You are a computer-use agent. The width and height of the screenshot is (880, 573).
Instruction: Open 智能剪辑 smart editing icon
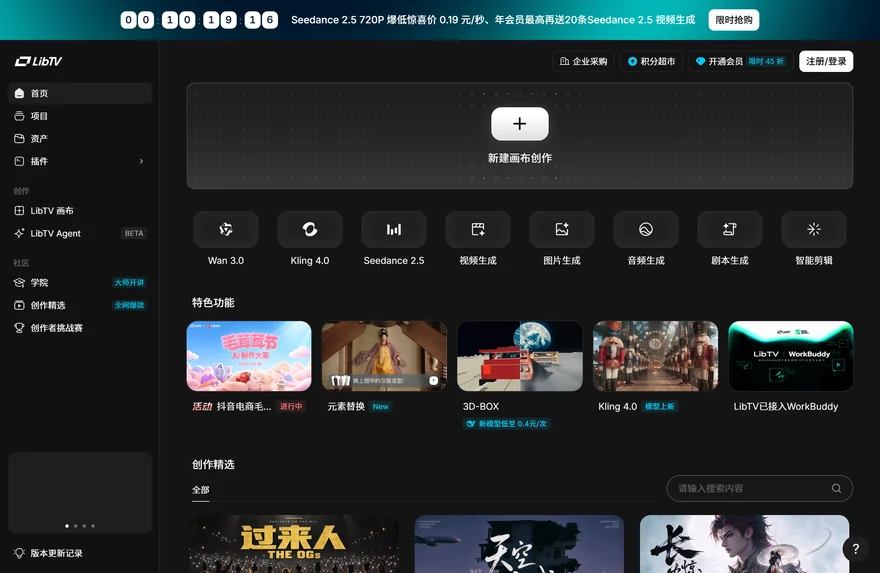814,229
